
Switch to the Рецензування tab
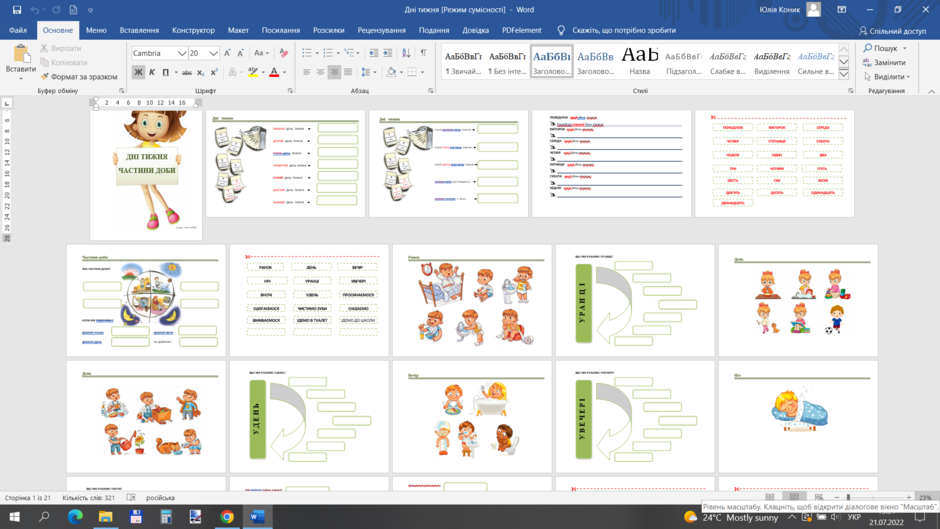[x=381, y=30]
